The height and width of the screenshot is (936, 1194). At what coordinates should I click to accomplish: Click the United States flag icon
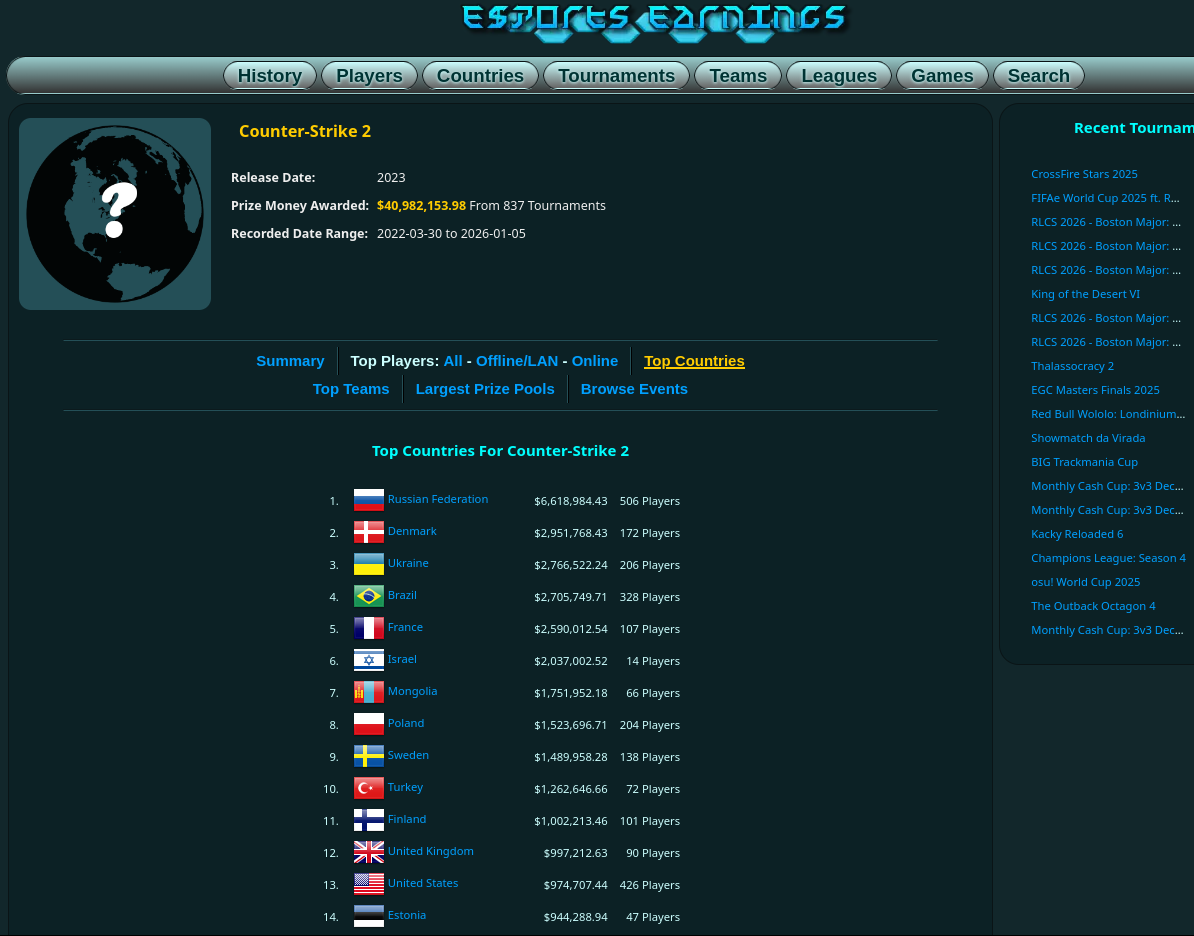click(x=369, y=883)
